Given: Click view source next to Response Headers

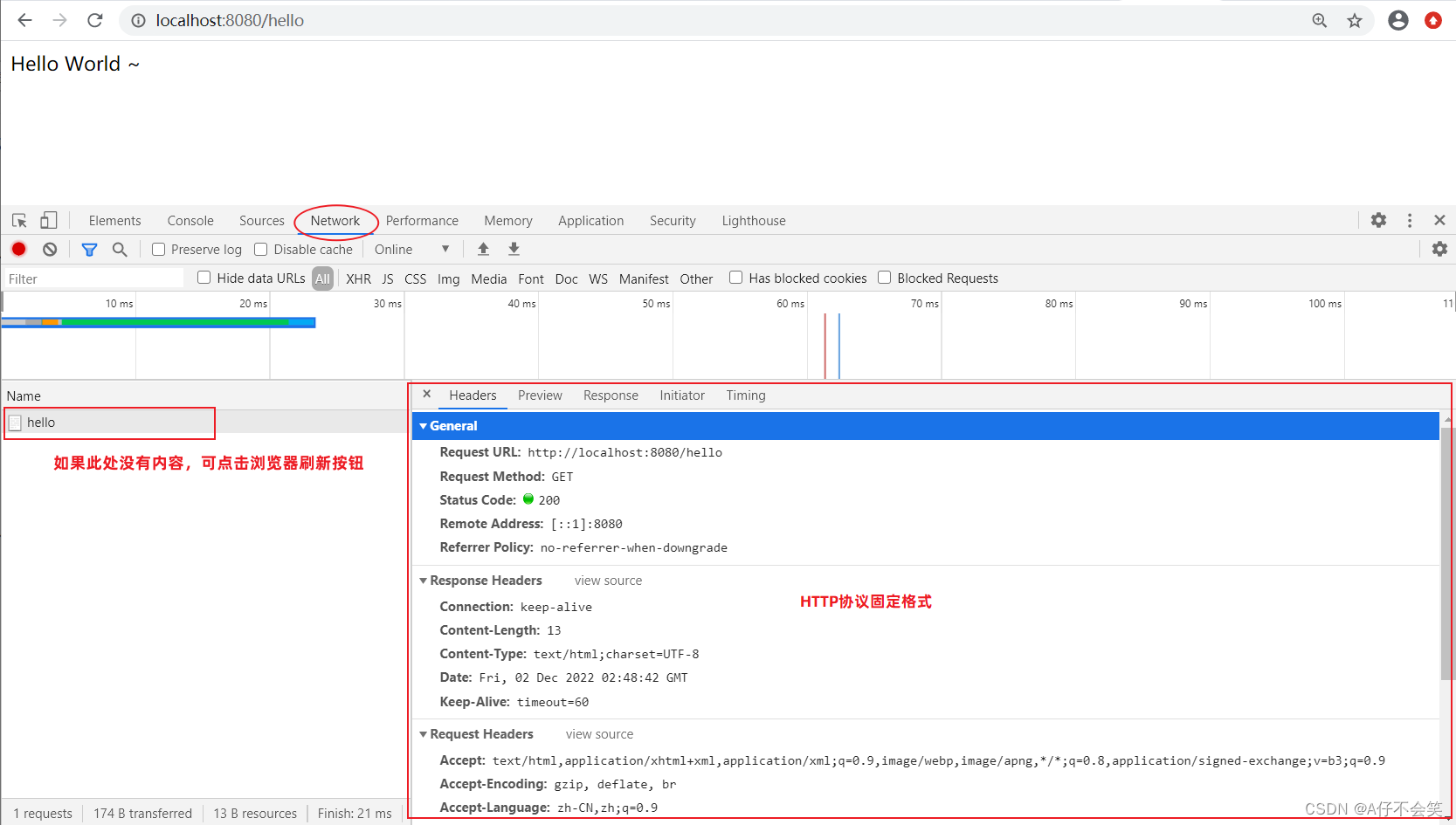Looking at the screenshot, I should (x=608, y=580).
